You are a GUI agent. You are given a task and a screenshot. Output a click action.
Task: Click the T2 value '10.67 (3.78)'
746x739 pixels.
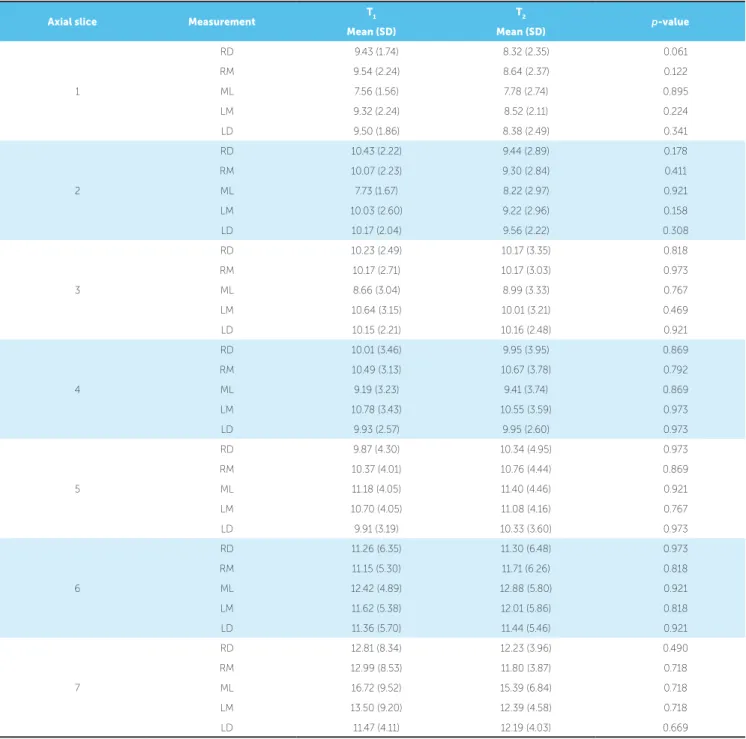pyautogui.click(x=526, y=370)
